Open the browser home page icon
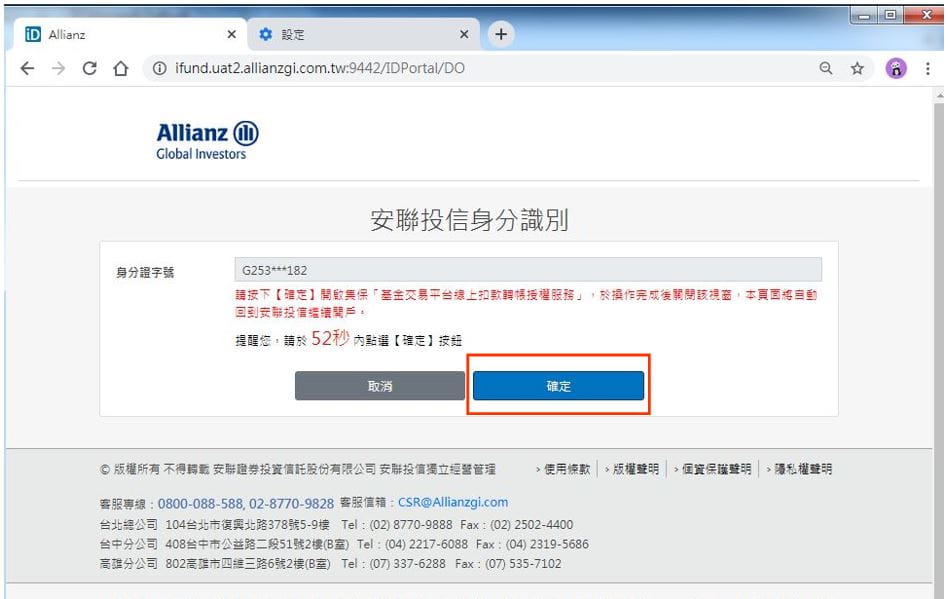Viewport: 948px width, 599px height. click(121, 68)
